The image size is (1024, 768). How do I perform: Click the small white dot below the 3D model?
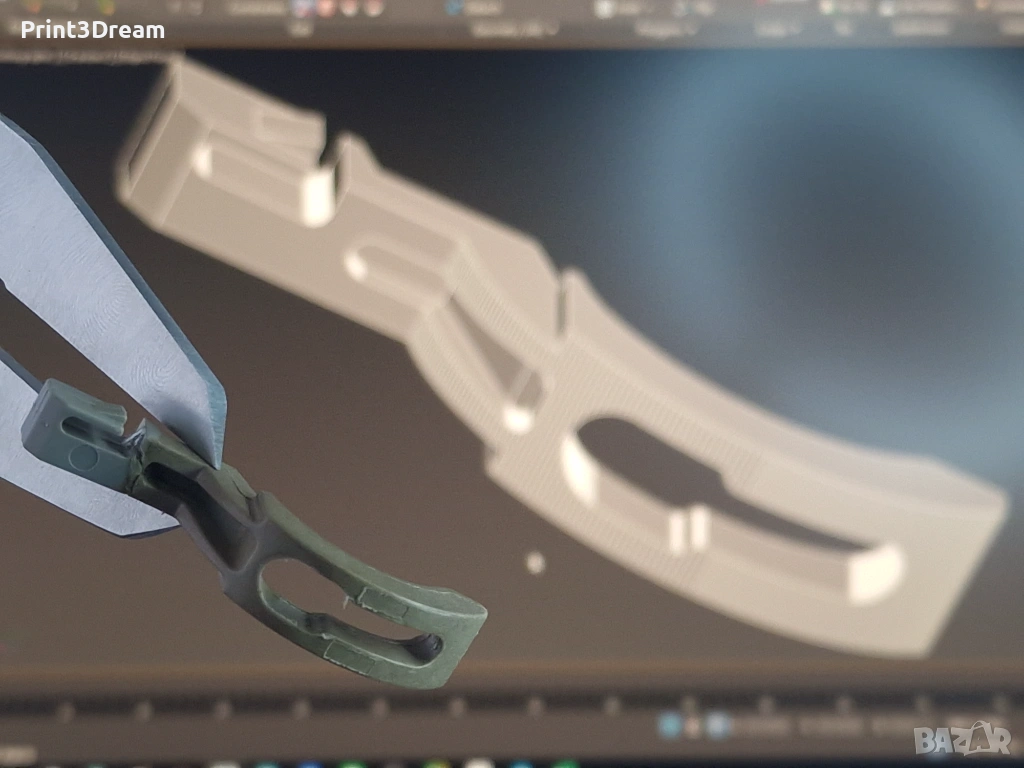[535, 562]
